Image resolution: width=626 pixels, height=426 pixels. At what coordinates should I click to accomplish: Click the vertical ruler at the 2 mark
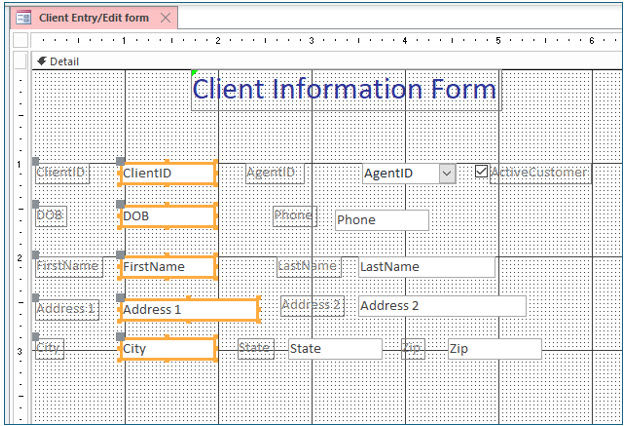20,258
